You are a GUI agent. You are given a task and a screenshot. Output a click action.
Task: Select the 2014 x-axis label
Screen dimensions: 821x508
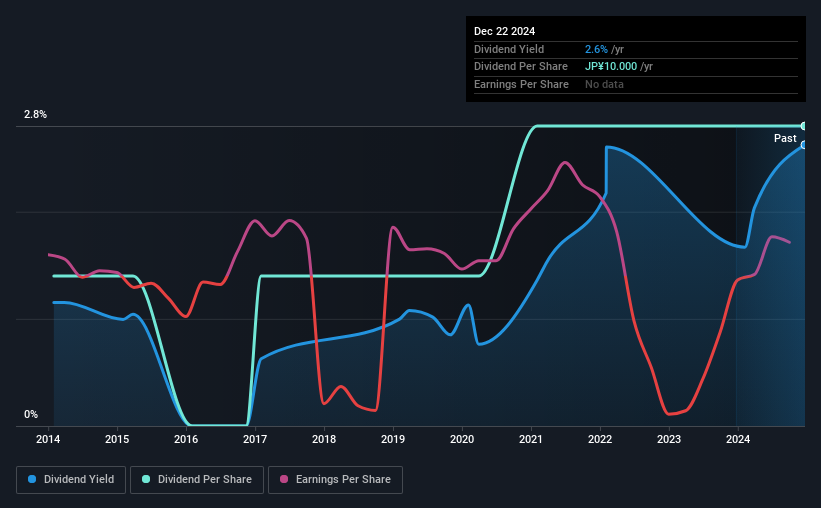48,439
